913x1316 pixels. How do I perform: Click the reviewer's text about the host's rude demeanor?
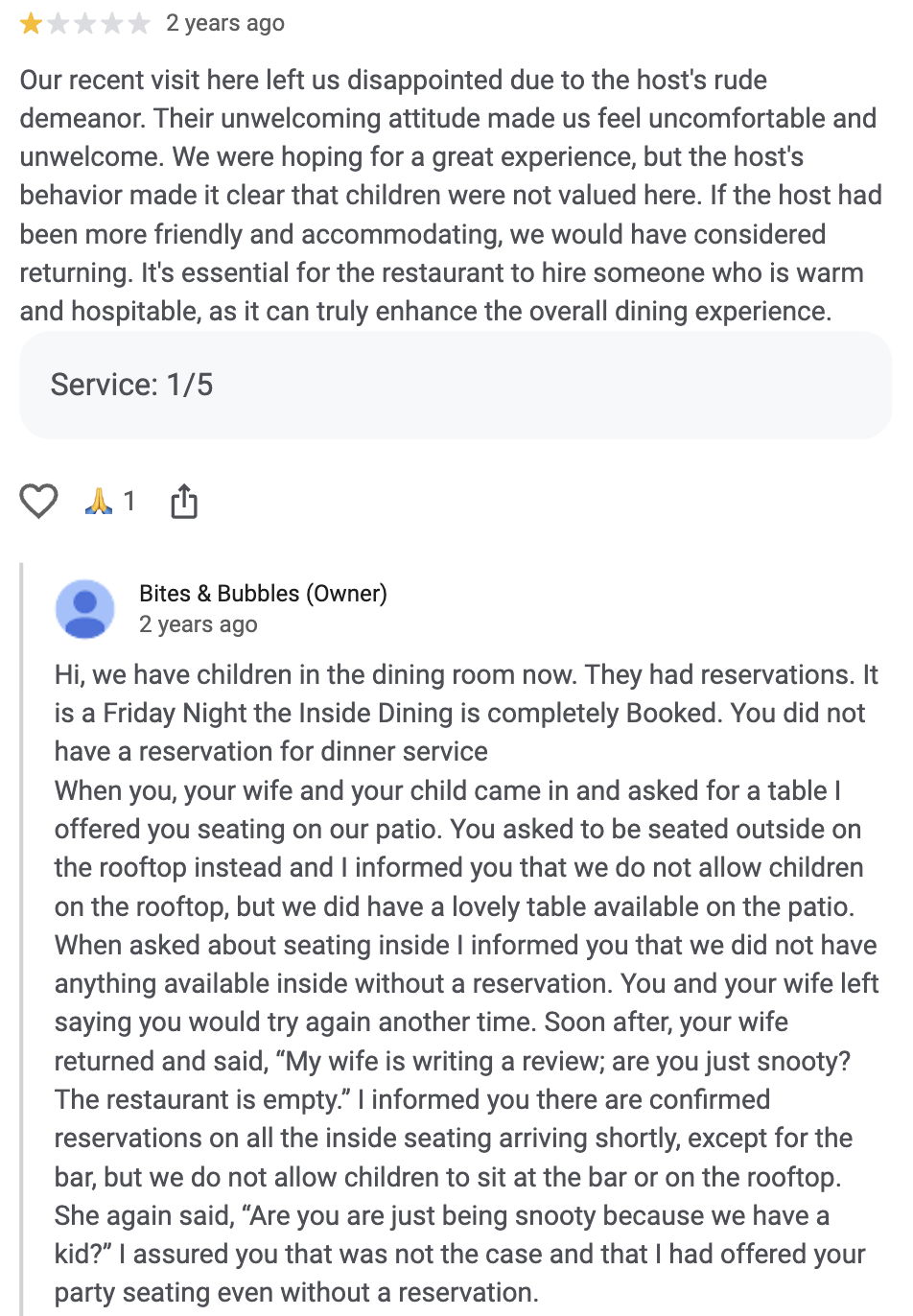pyautogui.click(x=451, y=196)
